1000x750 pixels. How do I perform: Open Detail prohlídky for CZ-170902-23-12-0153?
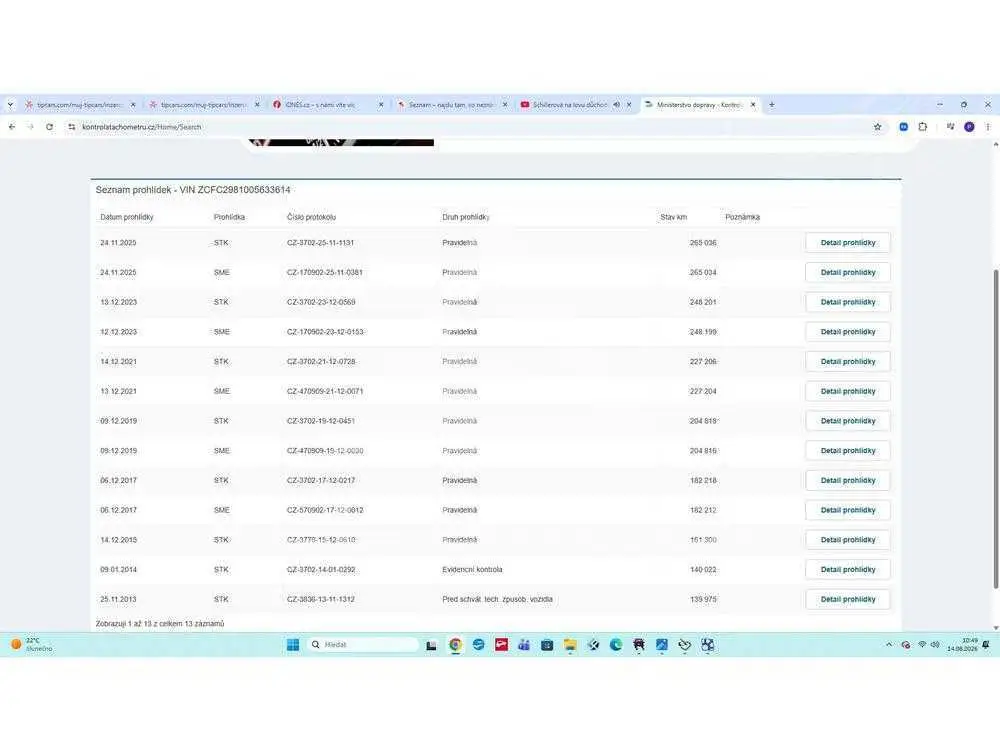(x=848, y=332)
